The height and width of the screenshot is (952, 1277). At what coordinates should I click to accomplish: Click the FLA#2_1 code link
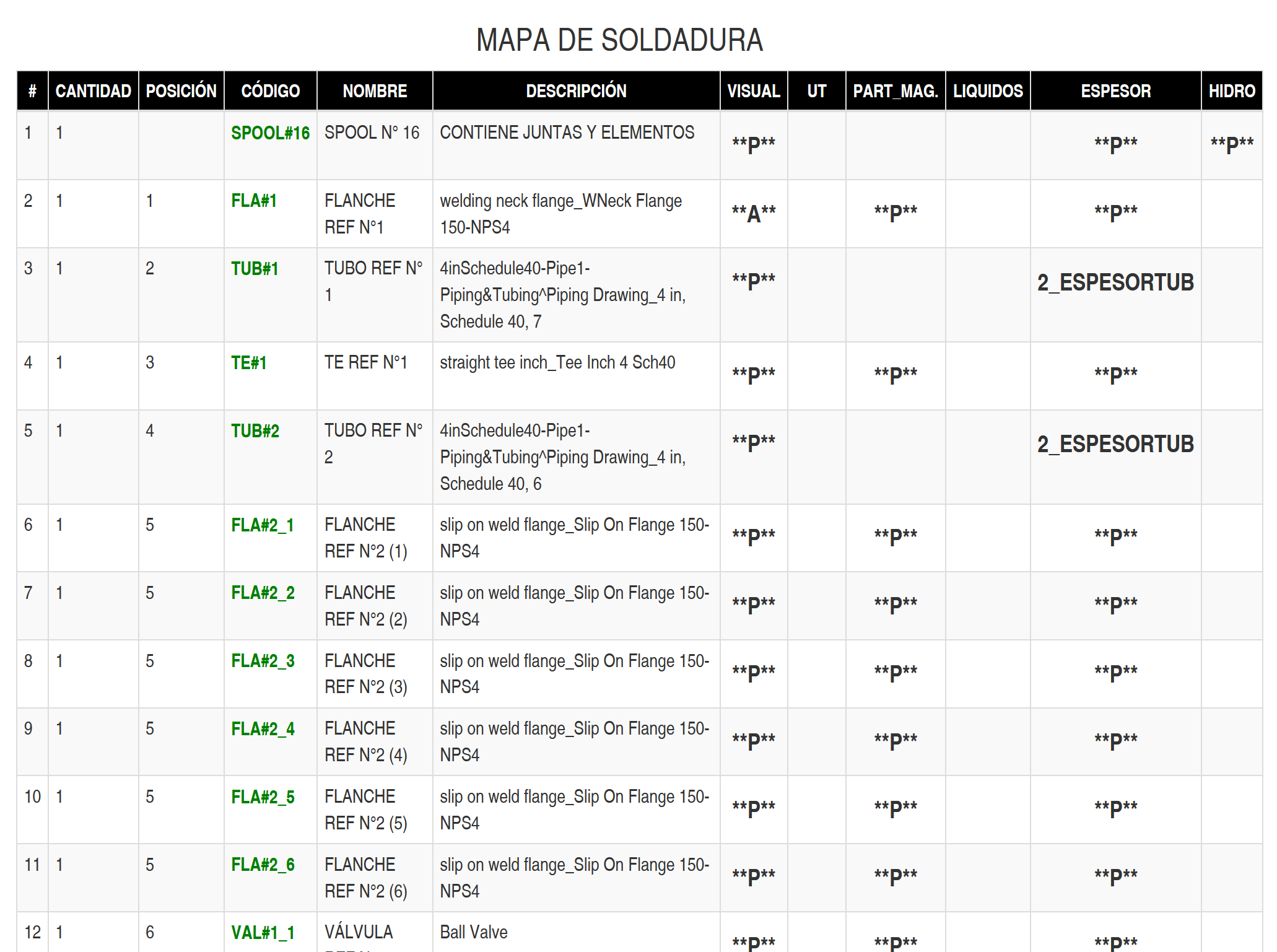[263, 525]
